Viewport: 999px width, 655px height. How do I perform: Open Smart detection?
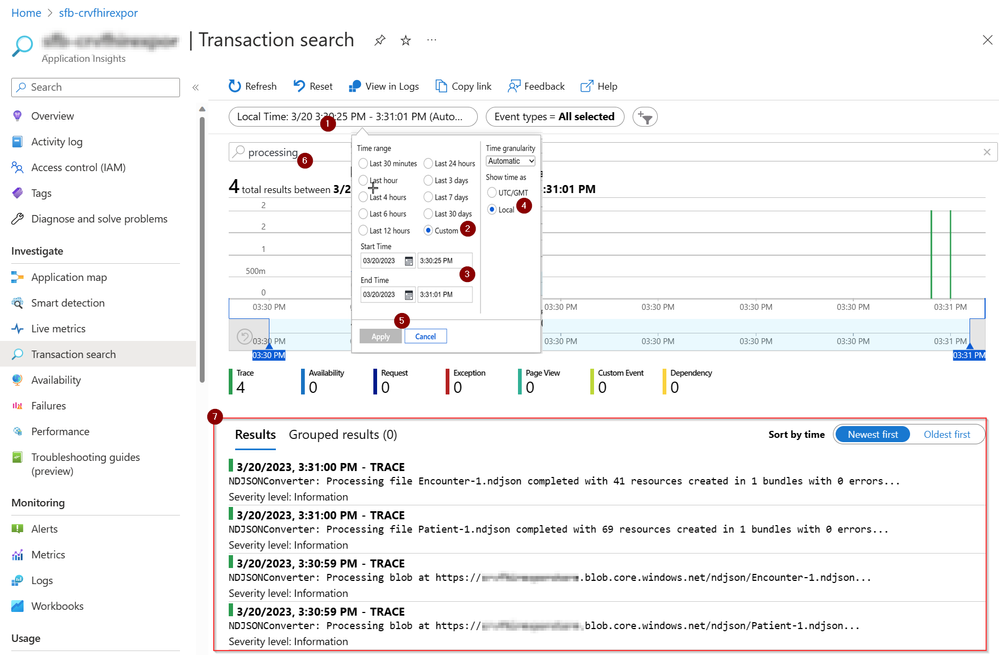point(68,303)
